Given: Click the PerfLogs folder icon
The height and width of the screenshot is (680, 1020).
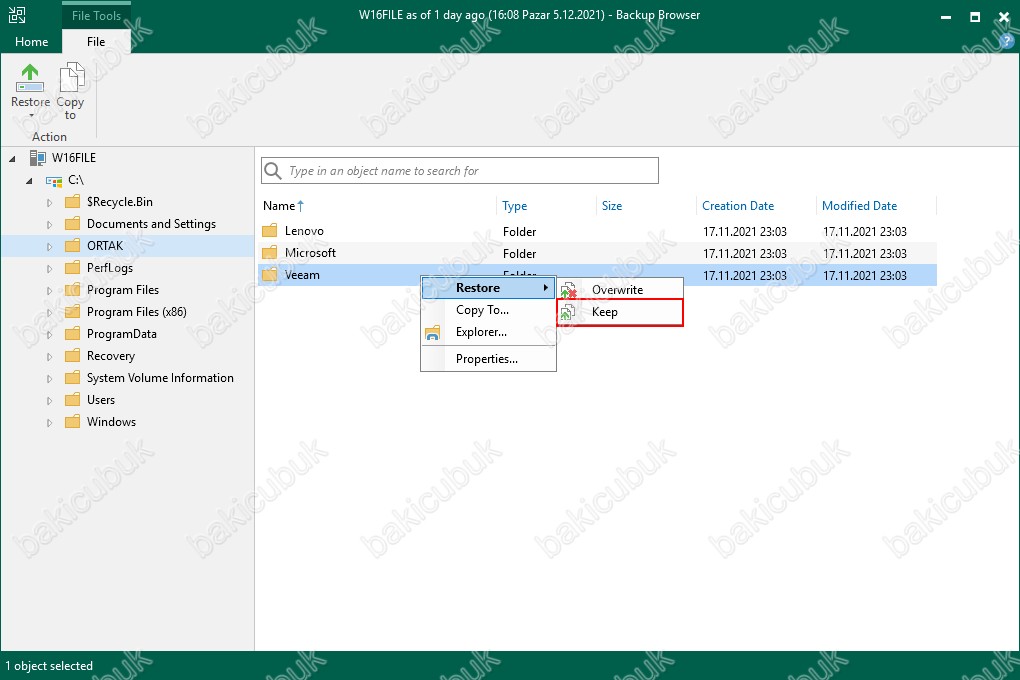Looking at the screenshot, I should tap(73, 268).
